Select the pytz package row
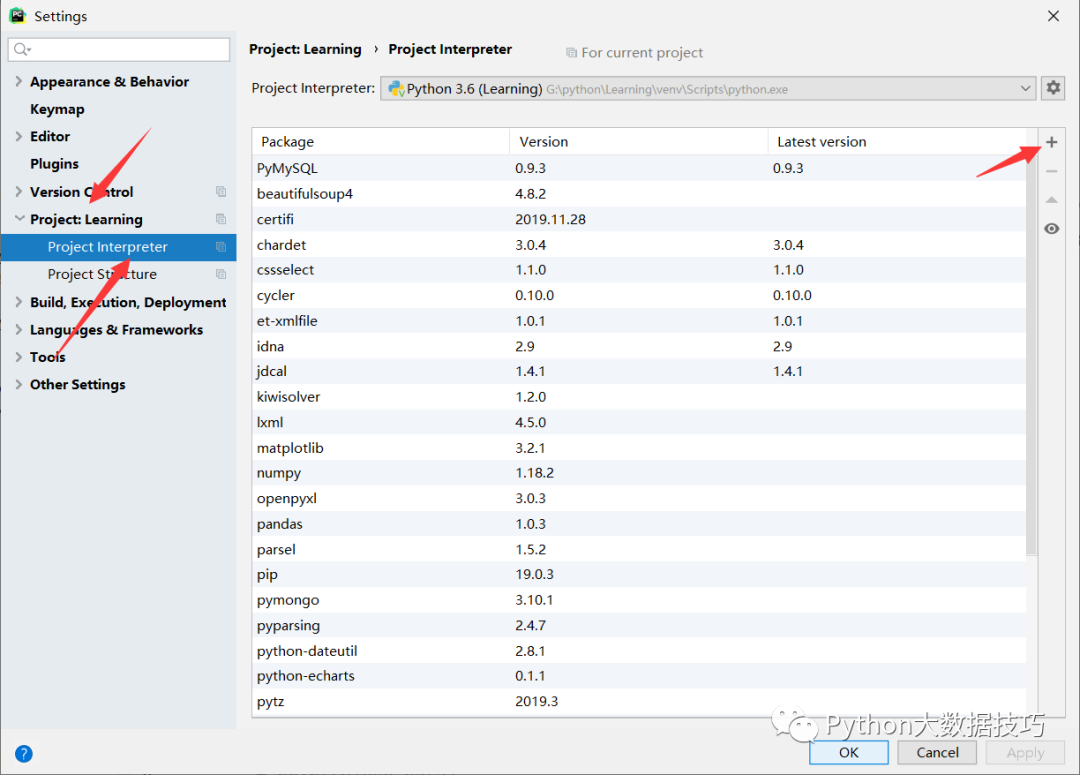The width and height of the screenshot is (1080, 775). (x=639, y=701)
